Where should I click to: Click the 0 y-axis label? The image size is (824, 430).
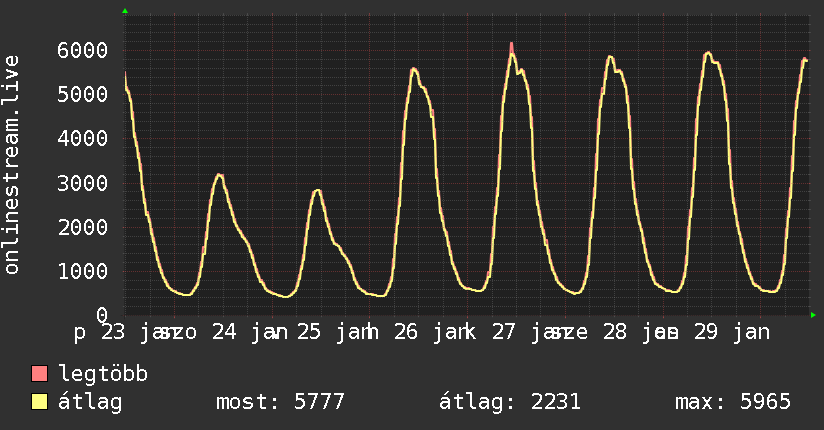click(102, 315)
